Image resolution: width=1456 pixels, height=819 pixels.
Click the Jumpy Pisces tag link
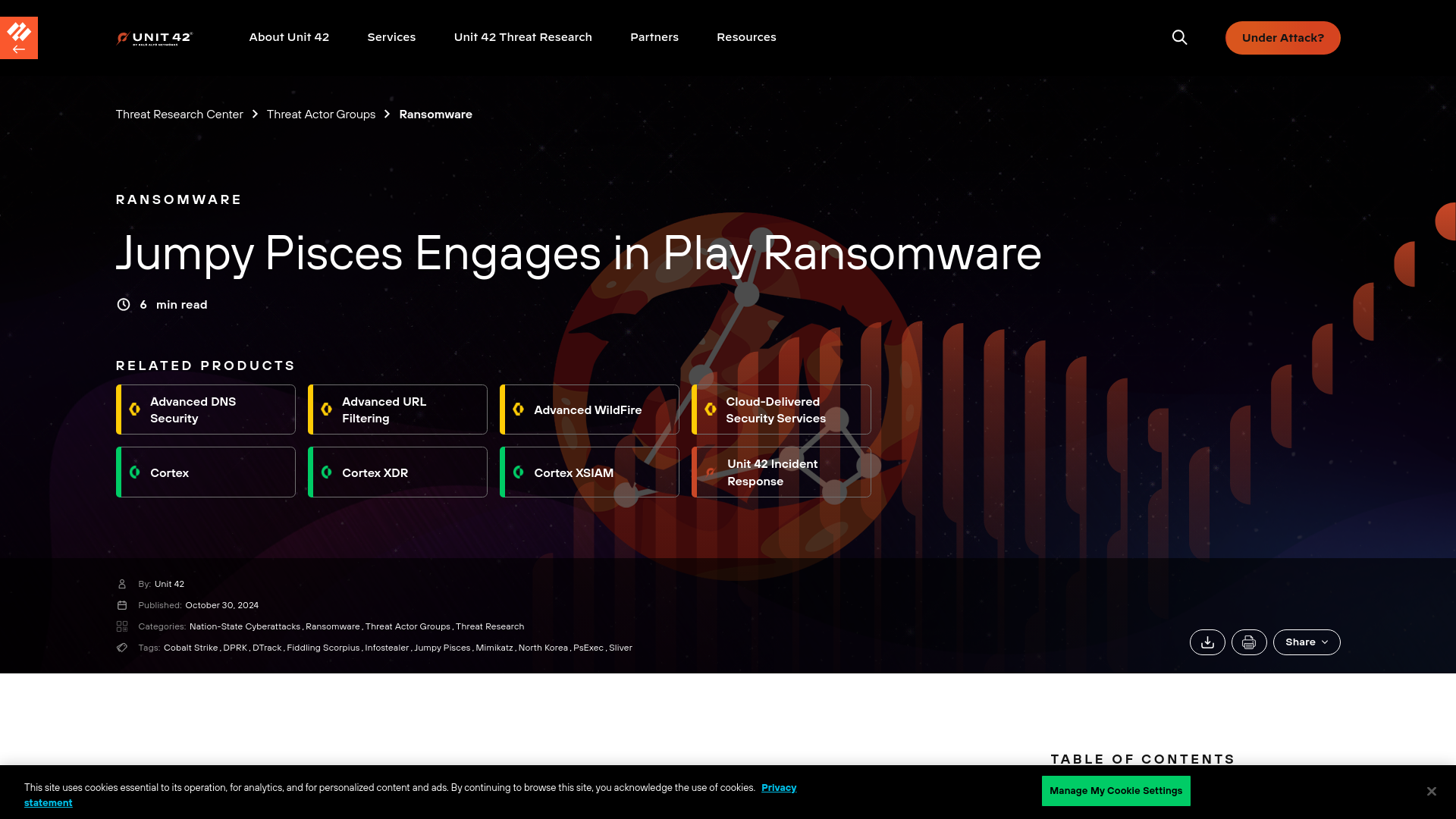pos(441,647)
